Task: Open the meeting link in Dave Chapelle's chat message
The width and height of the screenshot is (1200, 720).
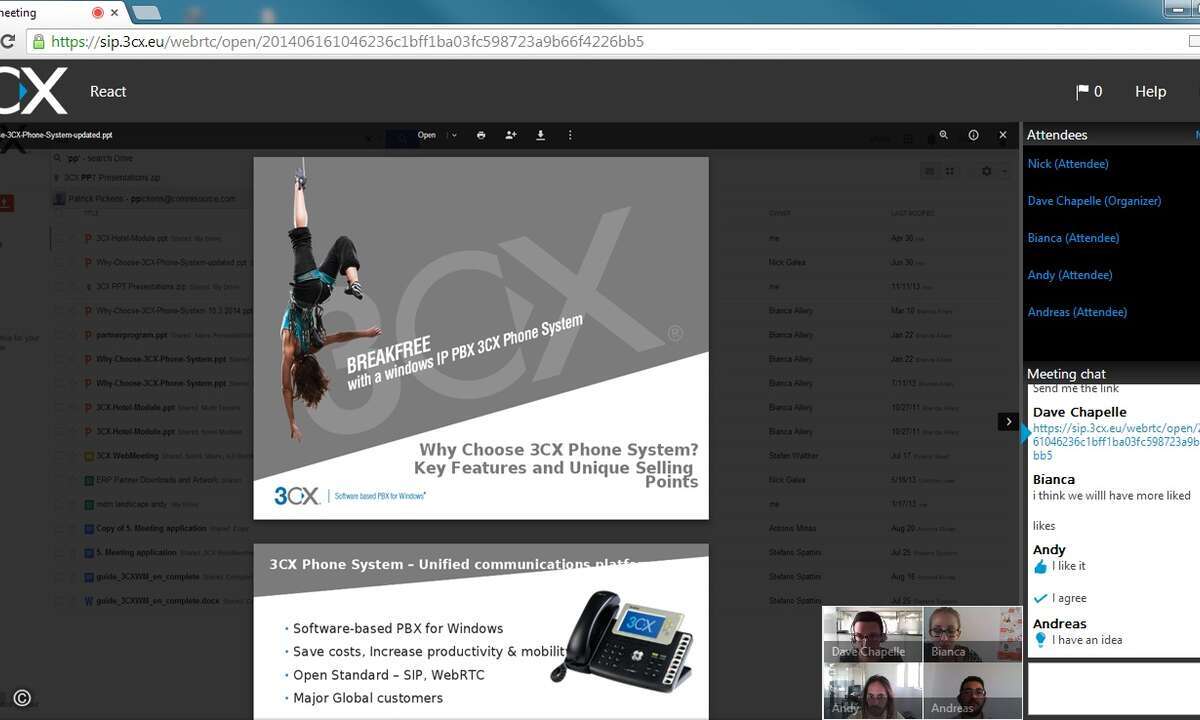Action: click(x=1116, y=441)
